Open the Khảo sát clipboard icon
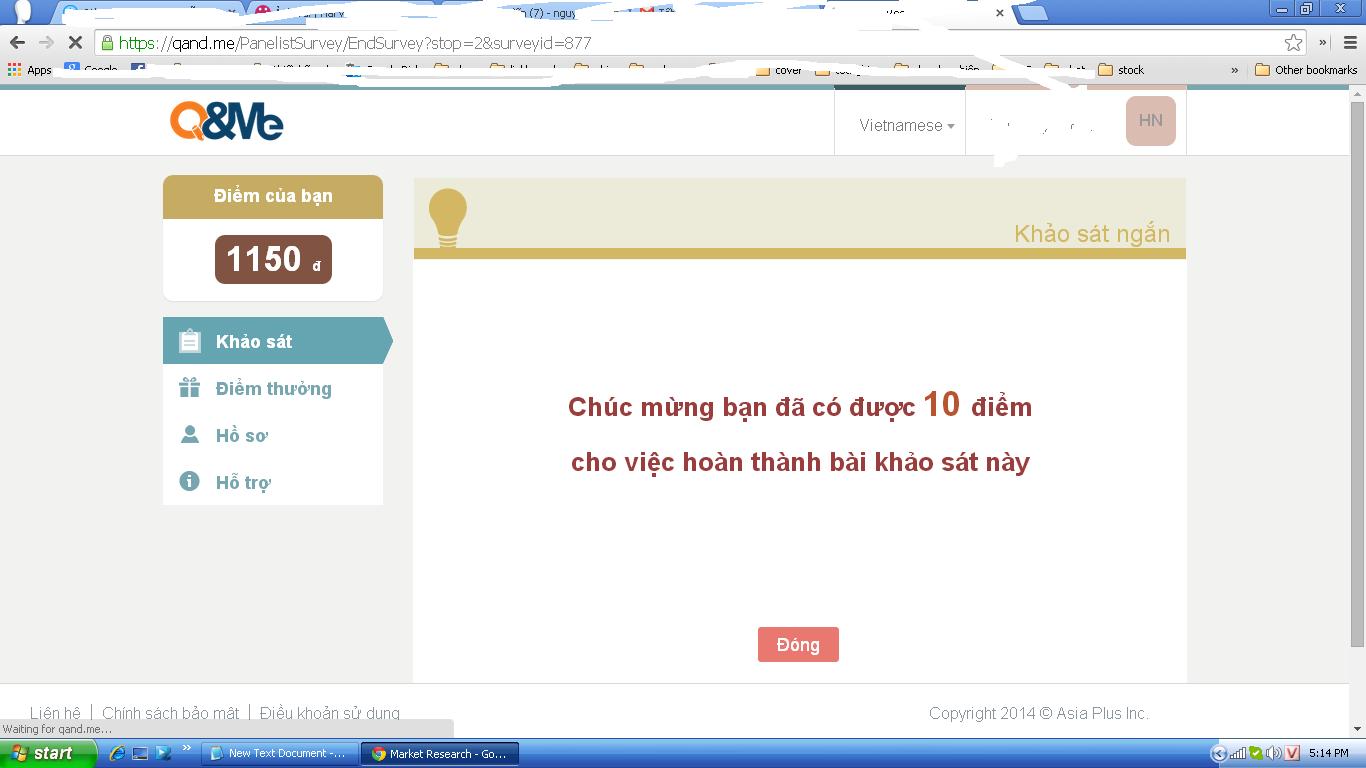The width and height of the screenshot is (1366, 768). click(189, 341)
